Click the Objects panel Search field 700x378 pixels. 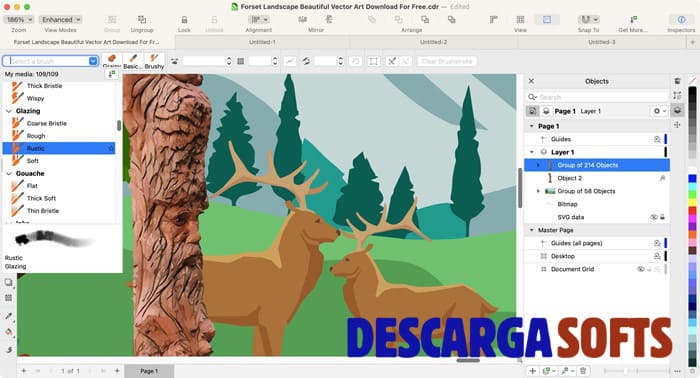tap(597, 97)
